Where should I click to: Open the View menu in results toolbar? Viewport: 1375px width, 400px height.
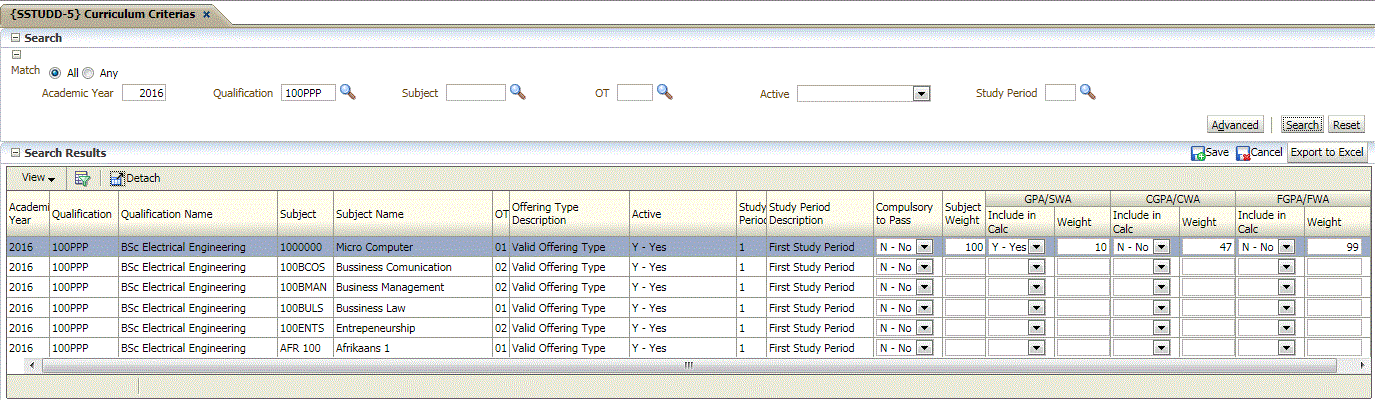coord(38,178)
